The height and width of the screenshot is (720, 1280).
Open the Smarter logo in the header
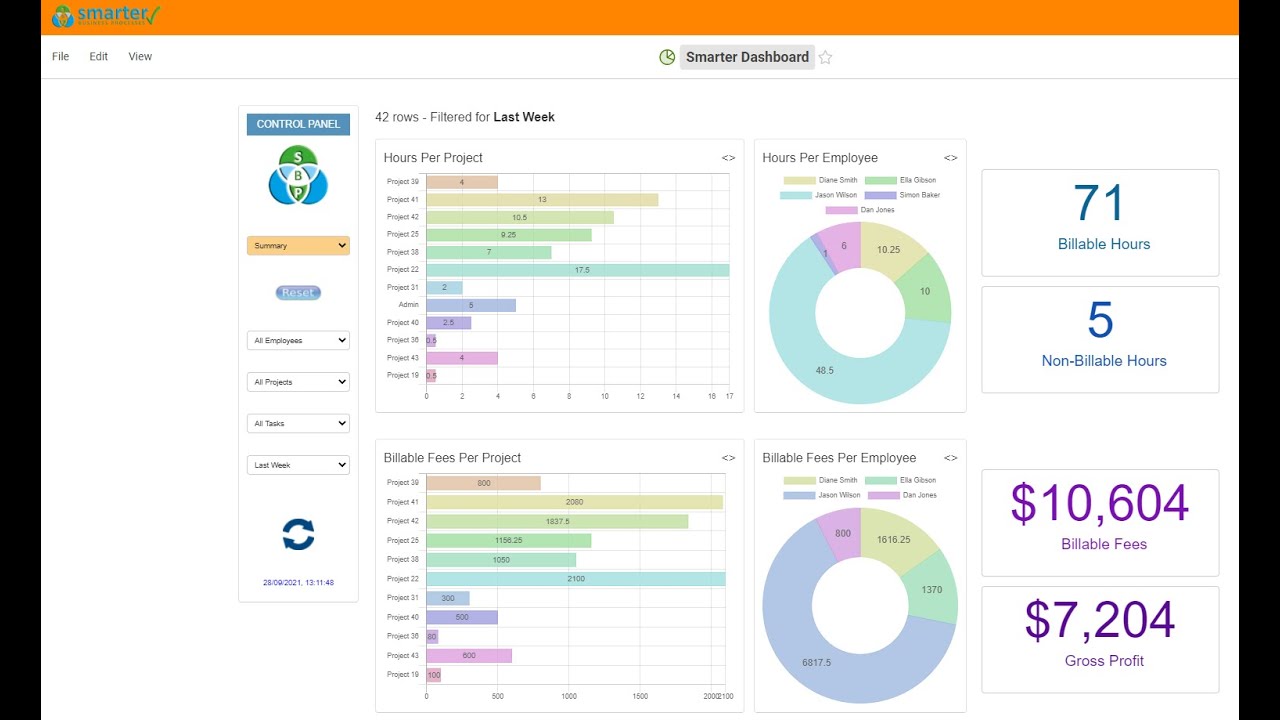click(106, 15)
